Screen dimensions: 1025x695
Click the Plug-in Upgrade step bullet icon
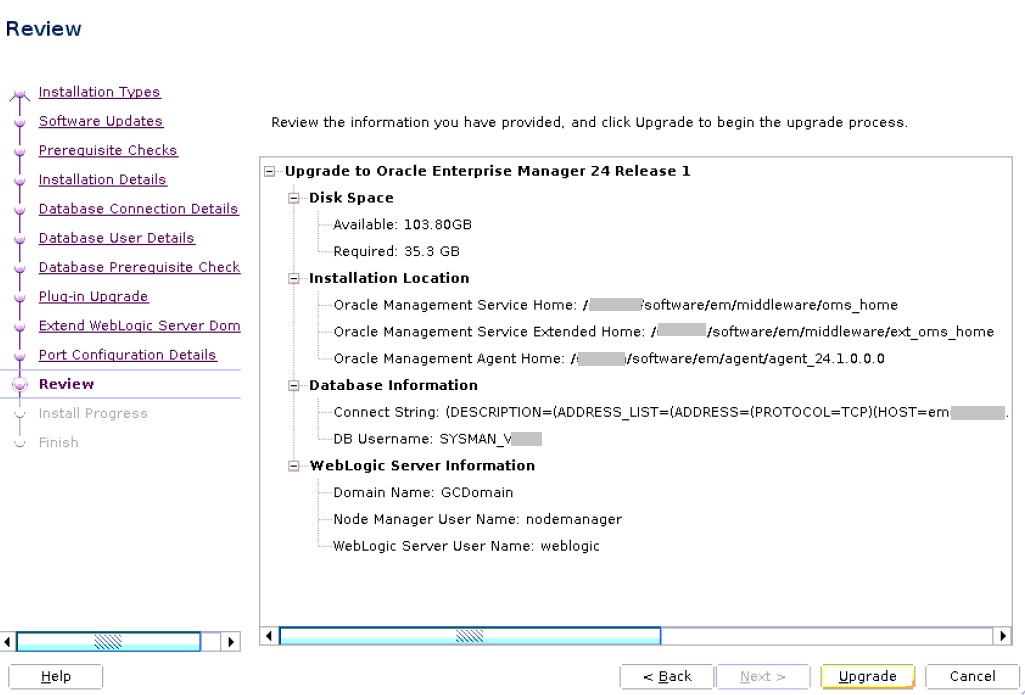[x=20, y=297]
